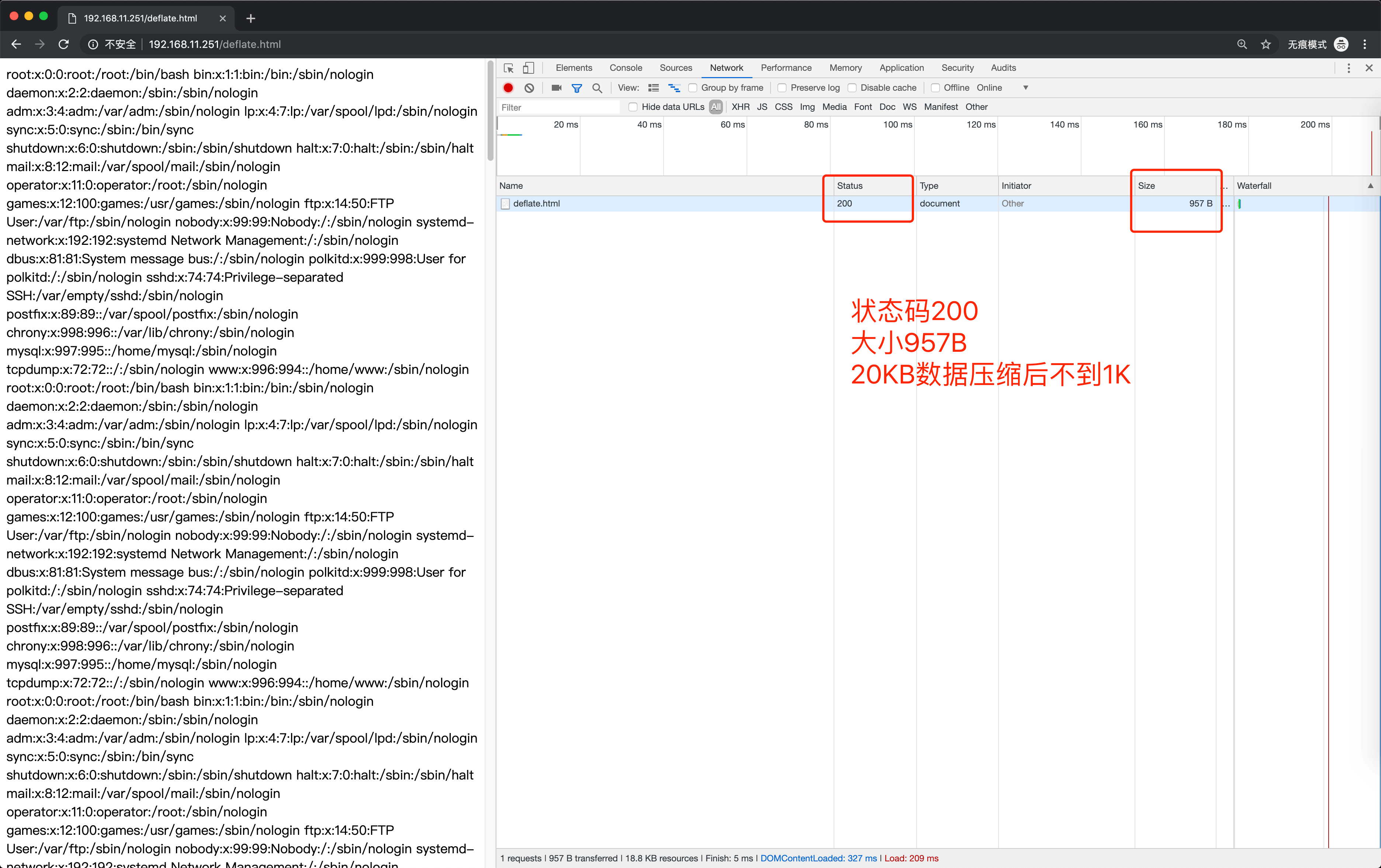Clear the network log
Viewport: 1381px width, 868px height.
click(529, 88)
